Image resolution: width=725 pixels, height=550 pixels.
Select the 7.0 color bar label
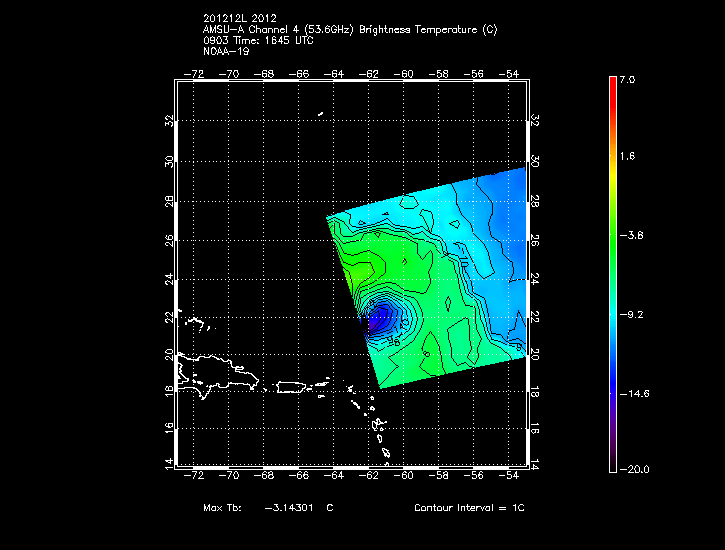(x=626, y=78)
